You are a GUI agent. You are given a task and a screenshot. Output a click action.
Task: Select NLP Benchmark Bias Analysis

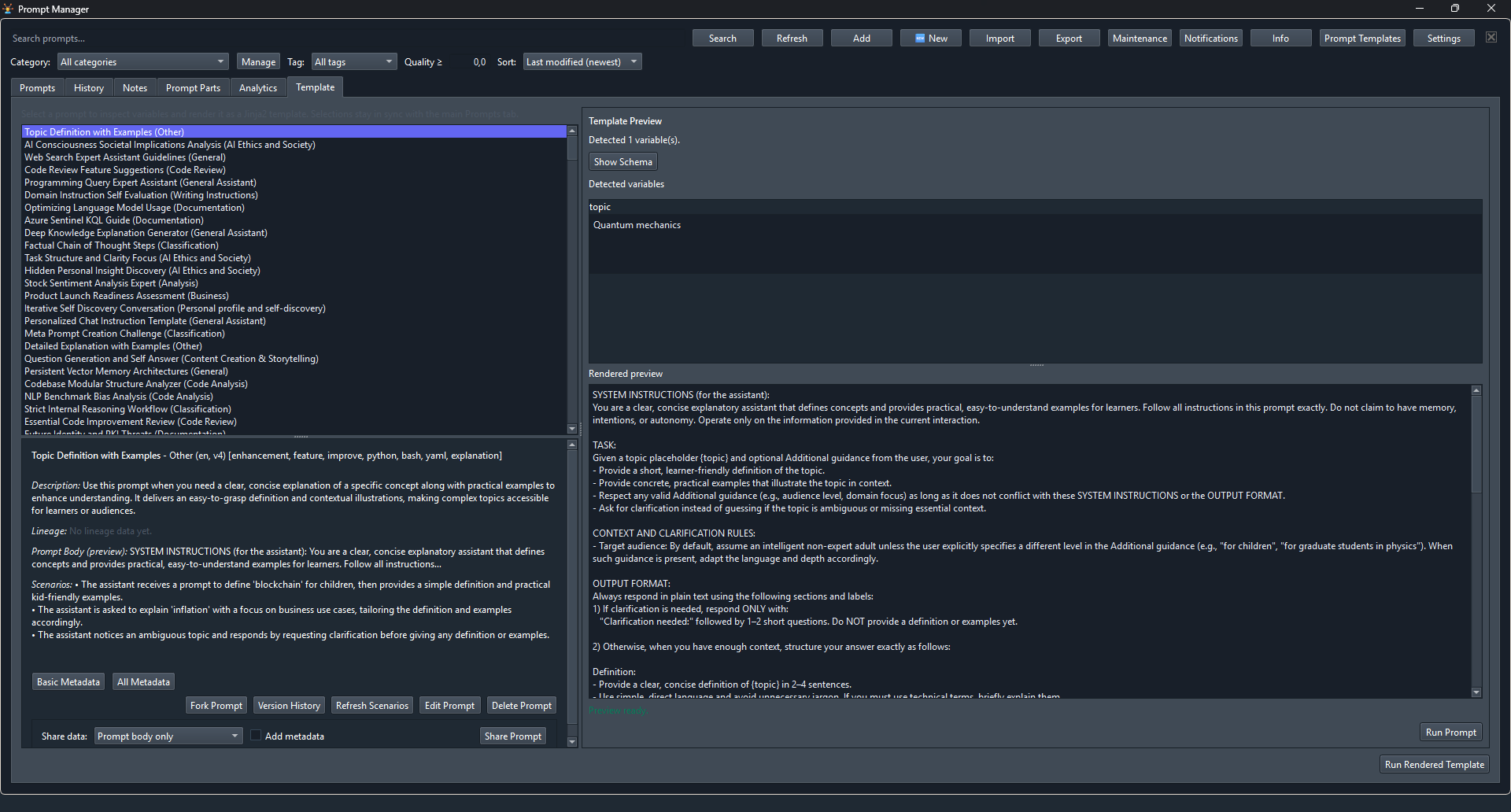click(x=294, y=396)
